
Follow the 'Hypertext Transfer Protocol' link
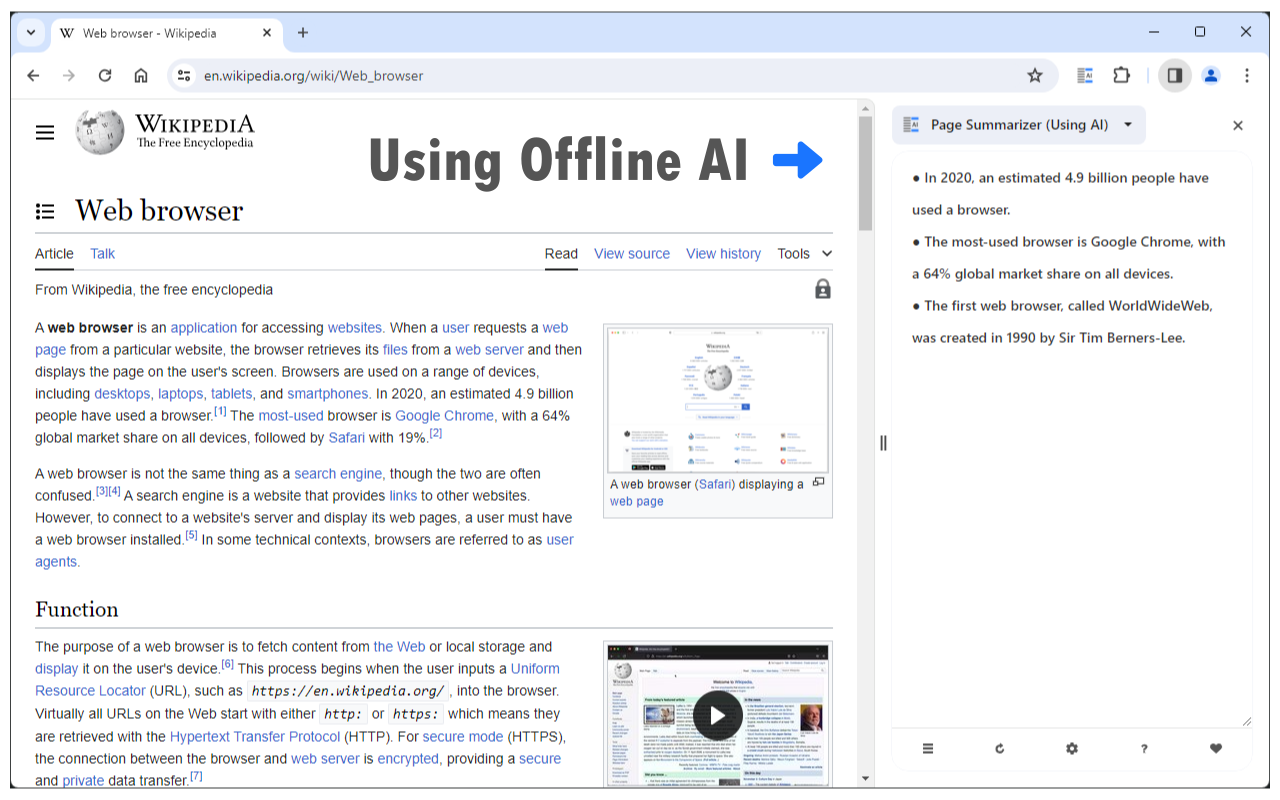[255, 736]
